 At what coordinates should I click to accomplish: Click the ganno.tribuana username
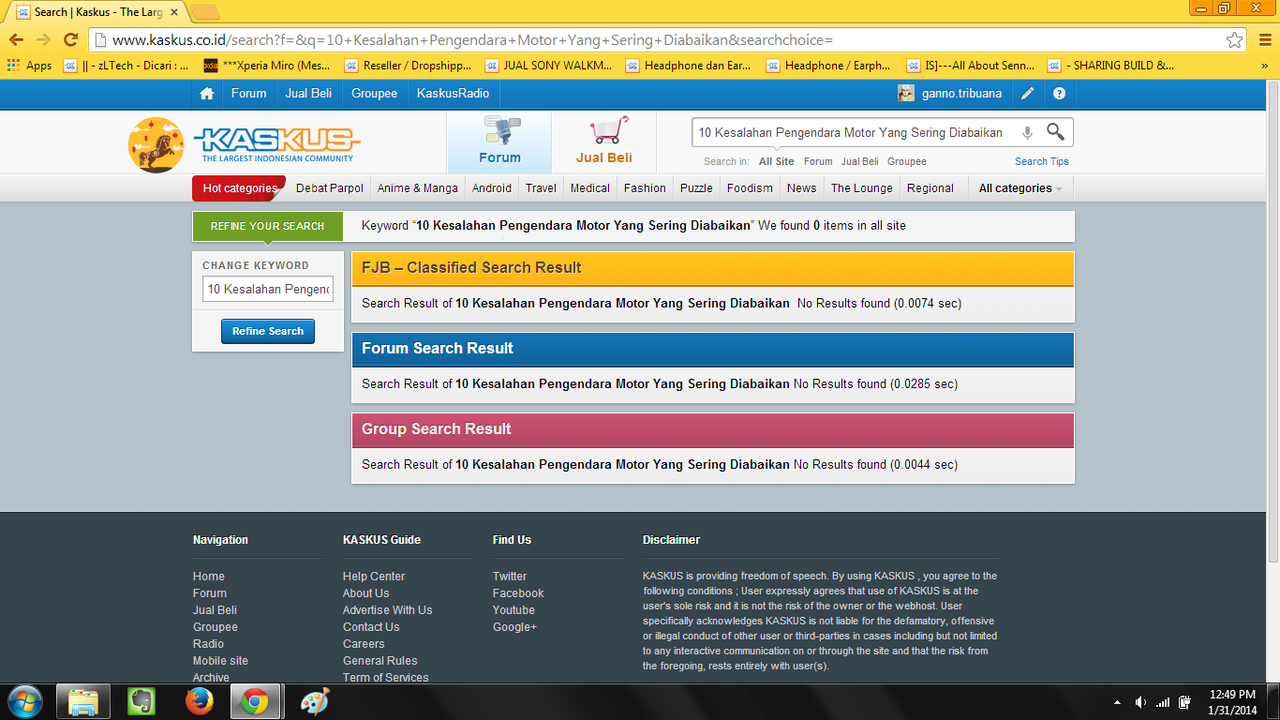point(961,93)
